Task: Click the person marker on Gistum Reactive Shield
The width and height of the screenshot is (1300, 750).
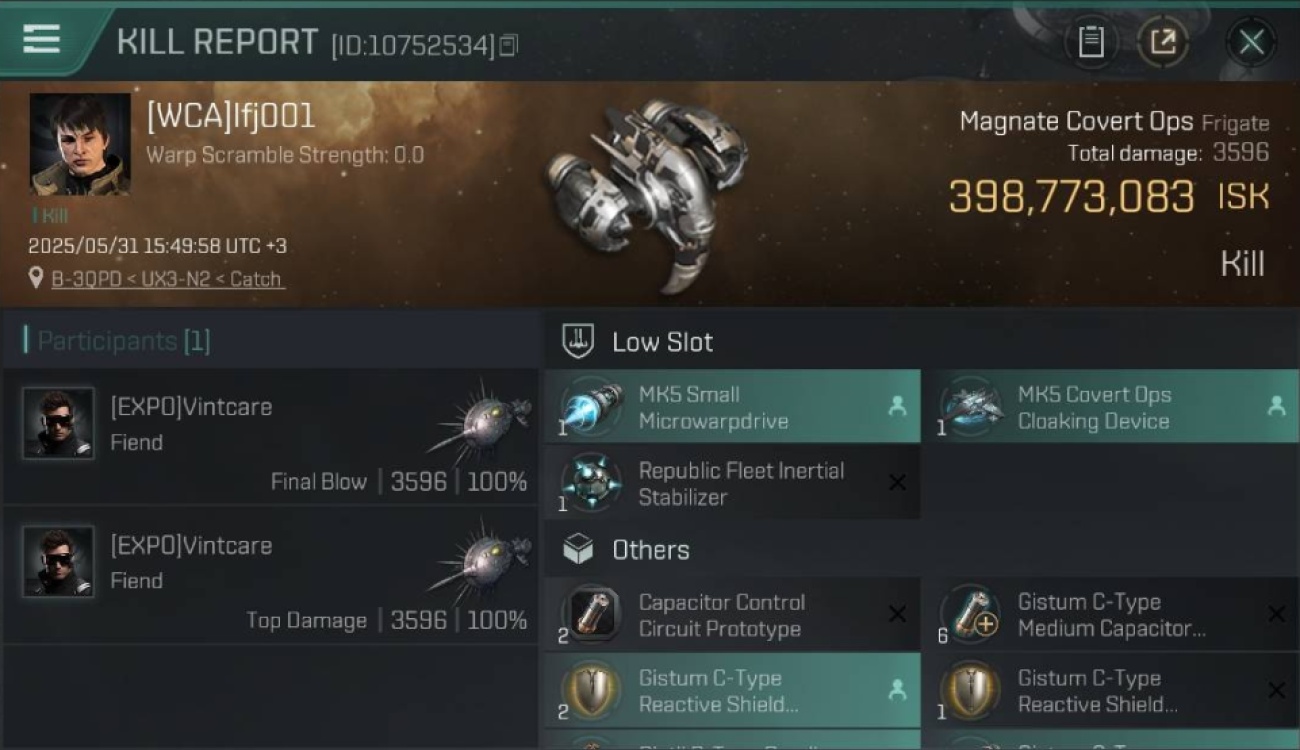Action: click(x=897, y=690)
